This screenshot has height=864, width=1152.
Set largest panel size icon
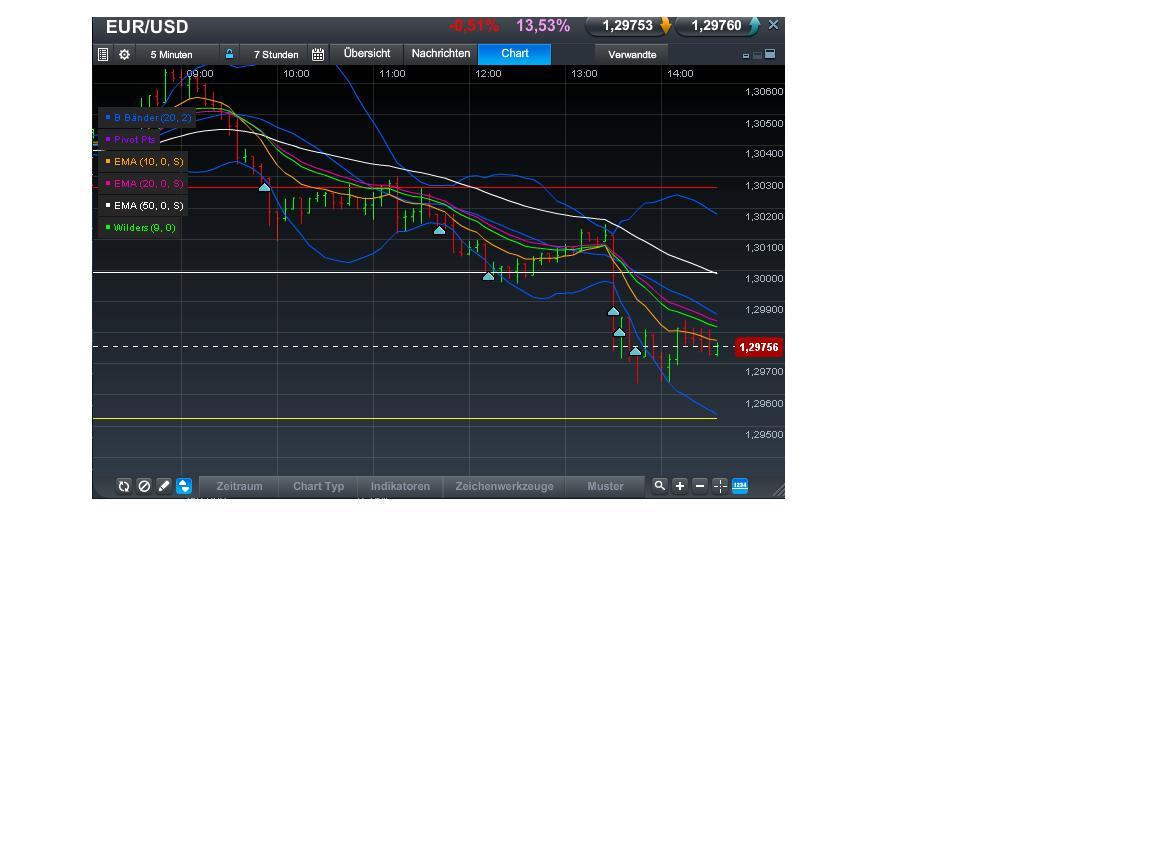pos(770,54)
